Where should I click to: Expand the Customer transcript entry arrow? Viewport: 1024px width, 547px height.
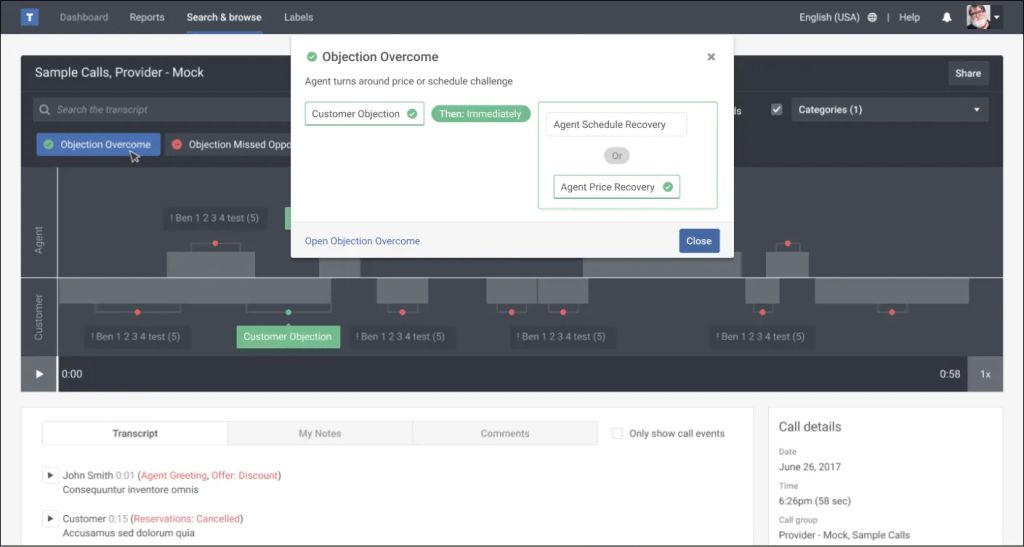tap(50, 519)
